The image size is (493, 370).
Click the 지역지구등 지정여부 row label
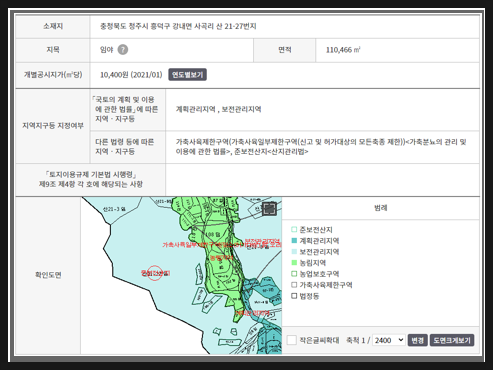tap(53, 126)
